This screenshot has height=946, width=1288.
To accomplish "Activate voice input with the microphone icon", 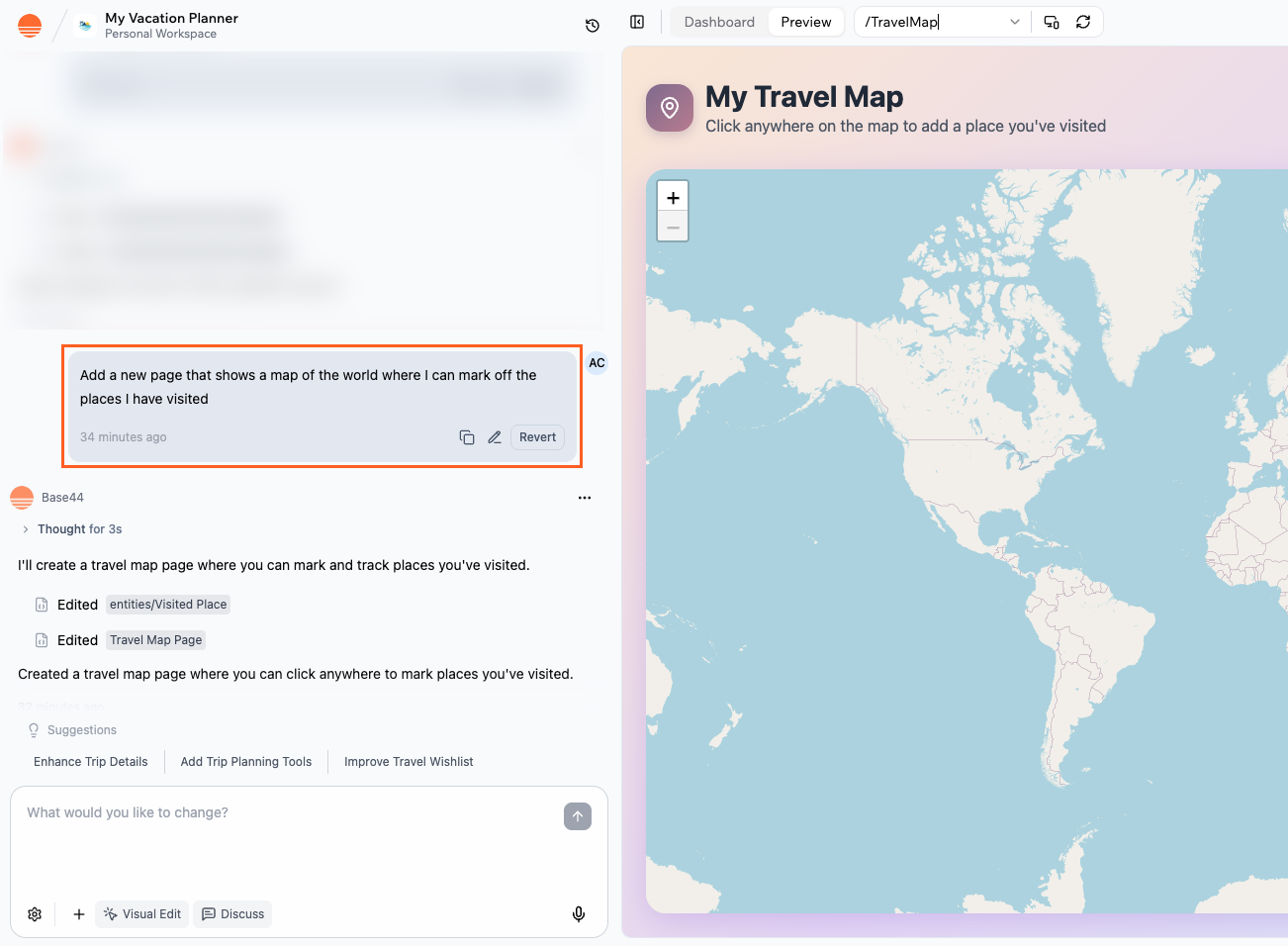I will (x=579, y=913).
